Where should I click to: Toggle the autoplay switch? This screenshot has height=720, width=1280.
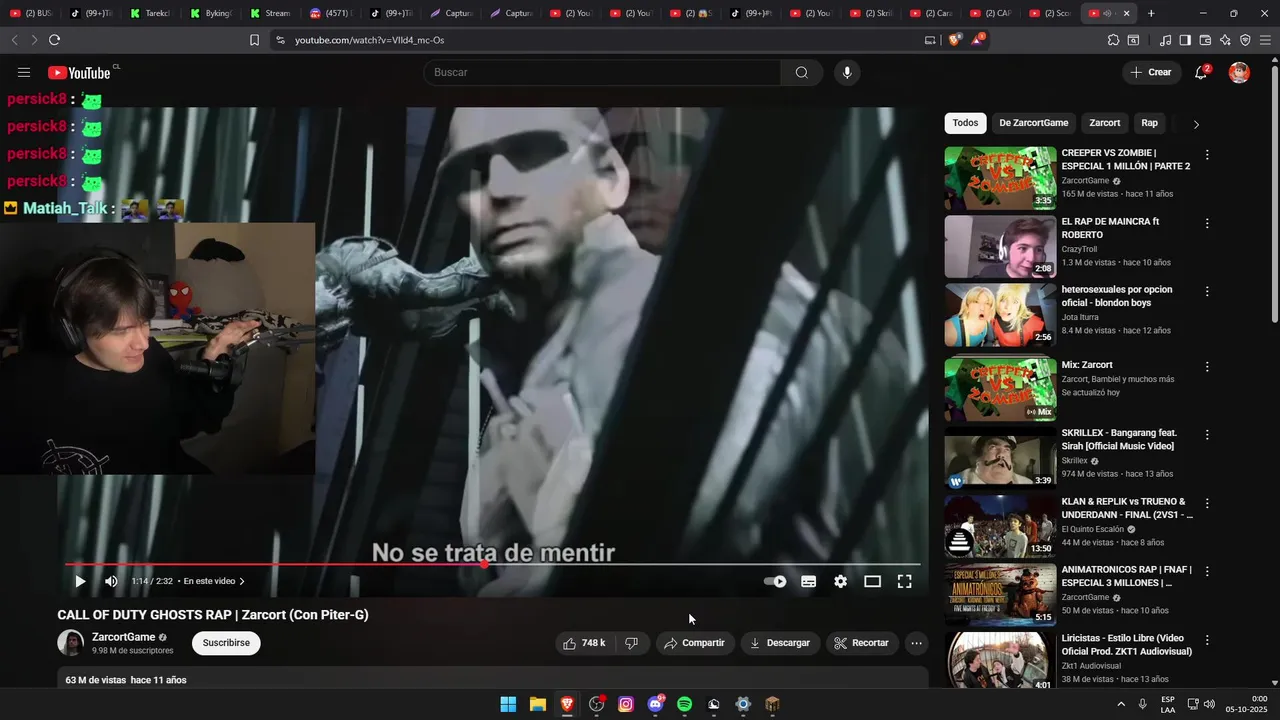click(x=775, y=581)
